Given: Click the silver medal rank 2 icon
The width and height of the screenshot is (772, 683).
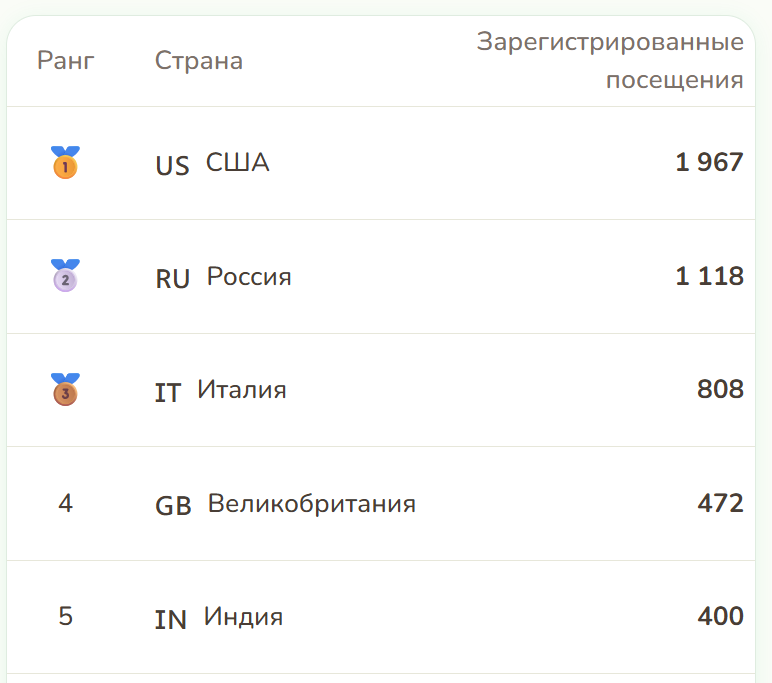Looking at the screenshot, I should pyautogui.click(x=65, y=276).
